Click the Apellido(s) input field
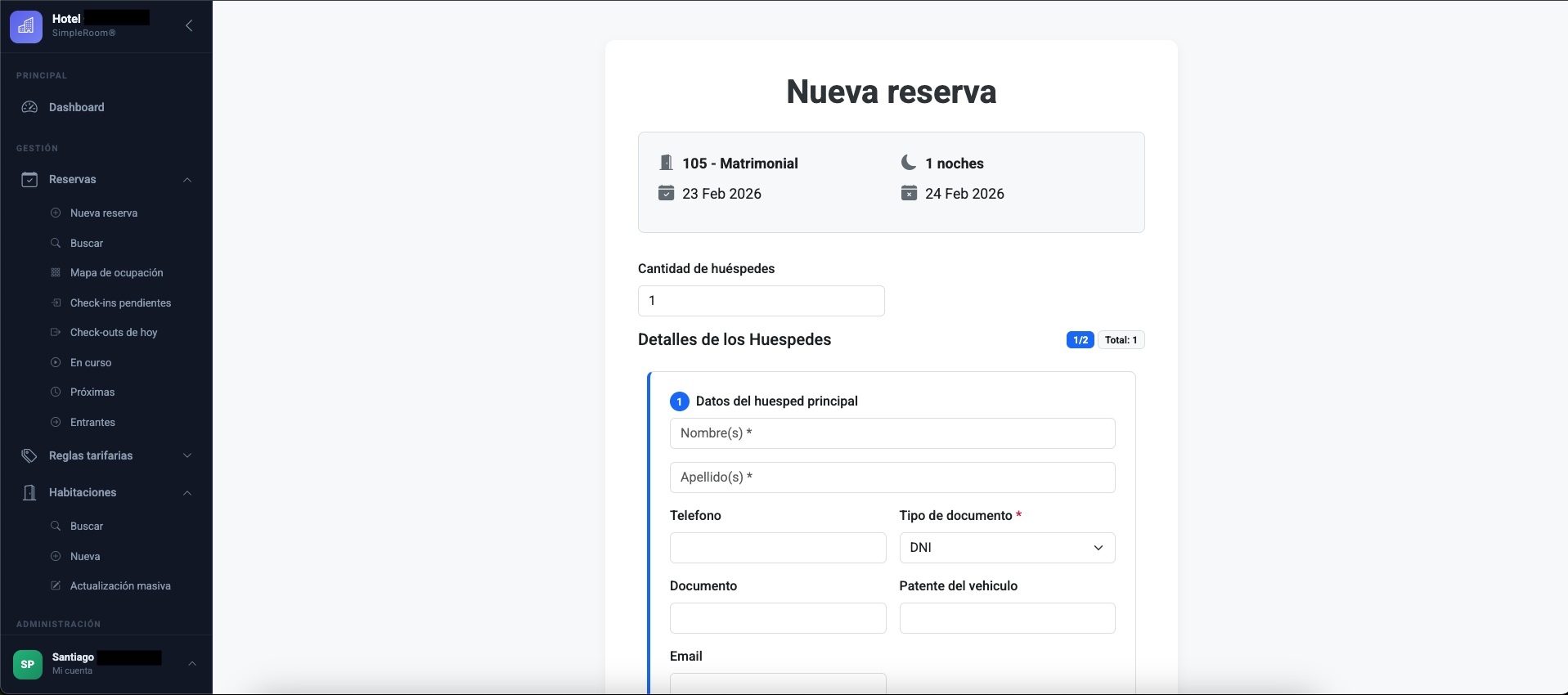 pyautogui.click(x=892, y=478)
